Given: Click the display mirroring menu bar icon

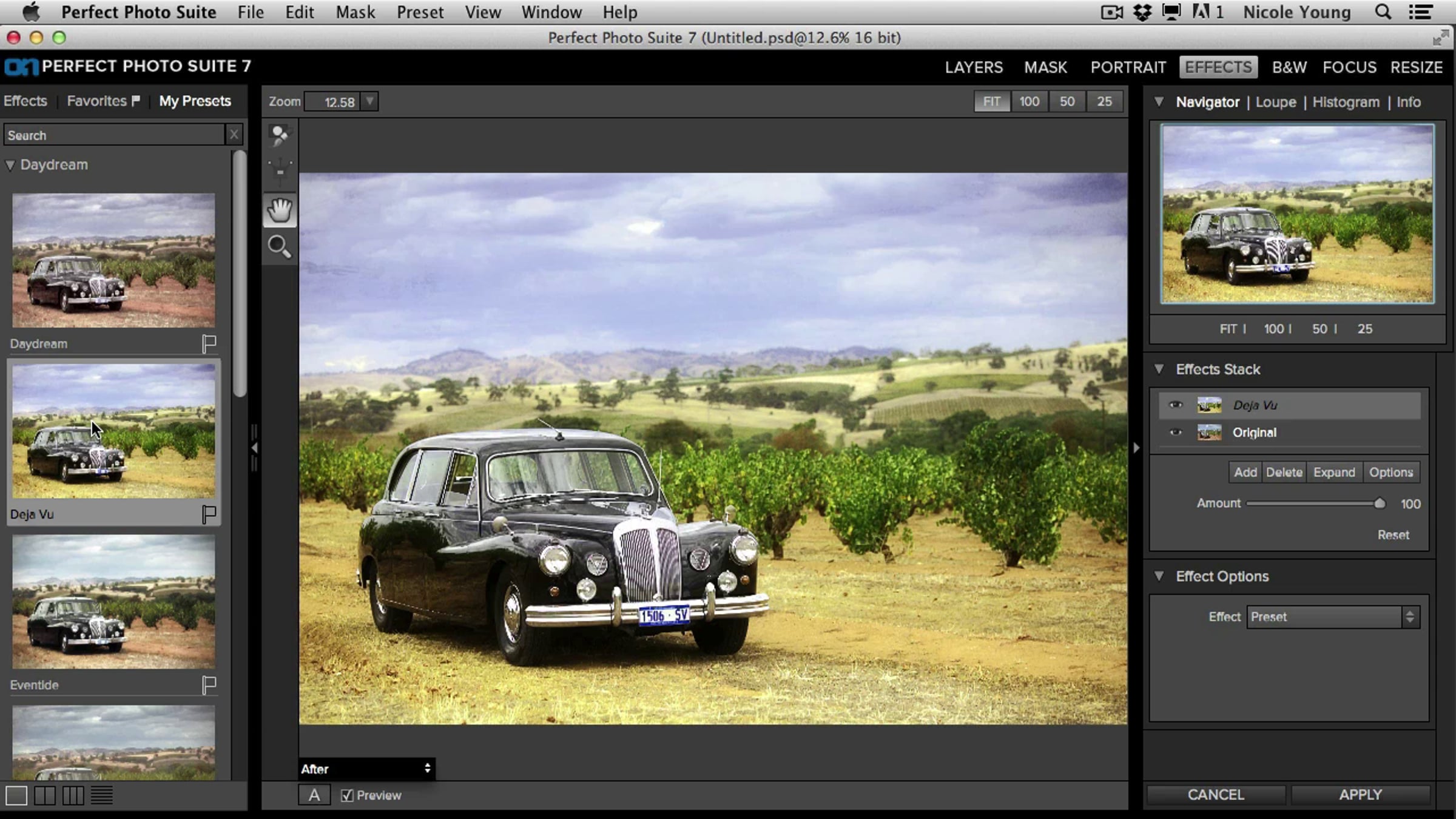Looking at the screenshot, I should [x=1171, y=12].
